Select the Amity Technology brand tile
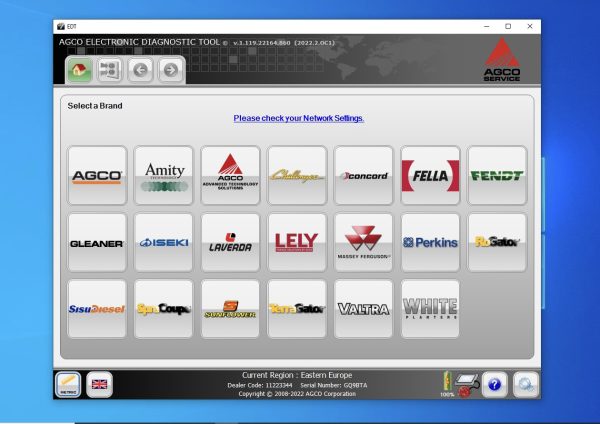 coord(164,175)
